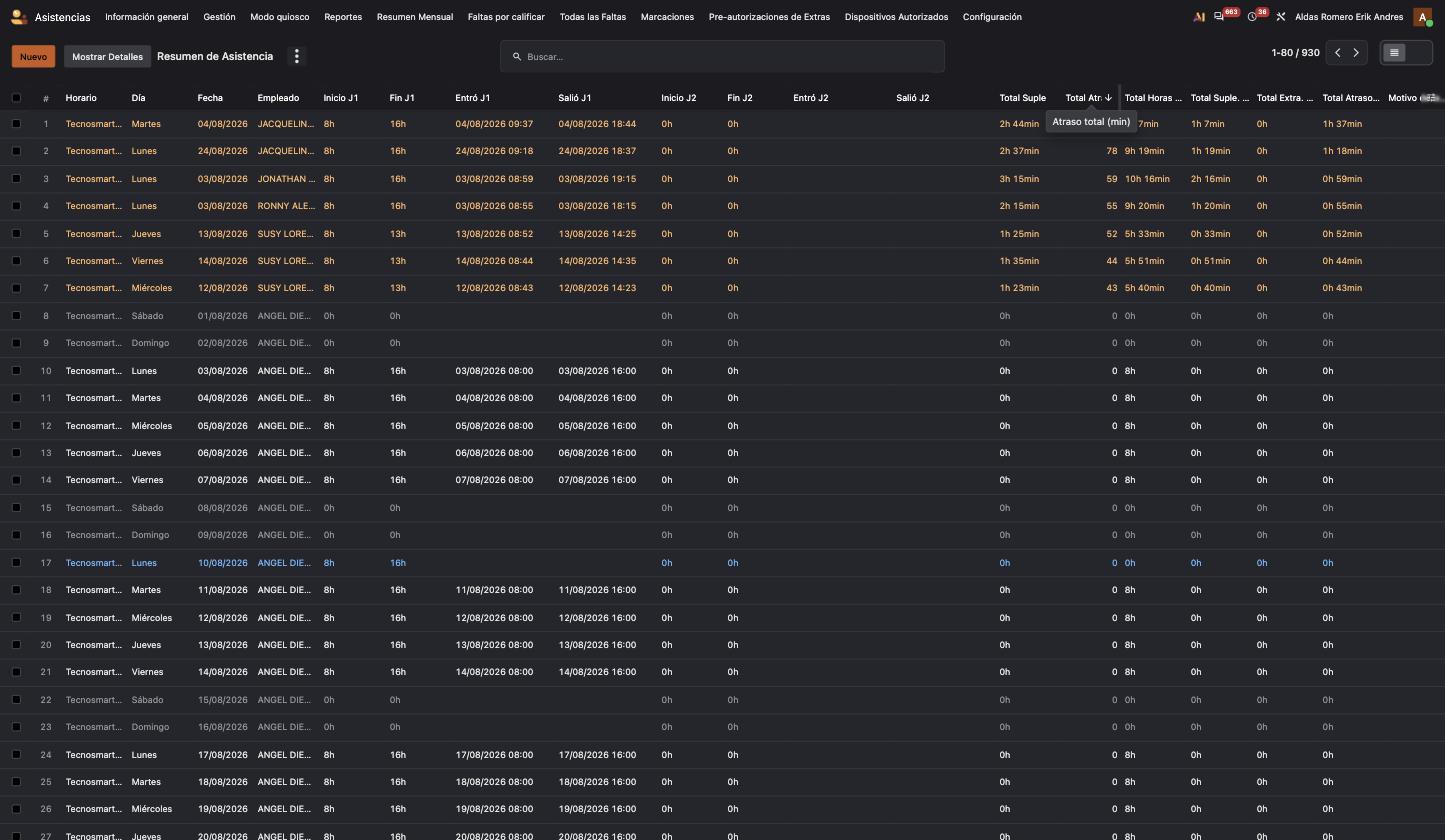Open the AI assistant icon in top bar
Image resolution: width=1445 pixels, height=840 pixels.
(x=1199, y=17)
